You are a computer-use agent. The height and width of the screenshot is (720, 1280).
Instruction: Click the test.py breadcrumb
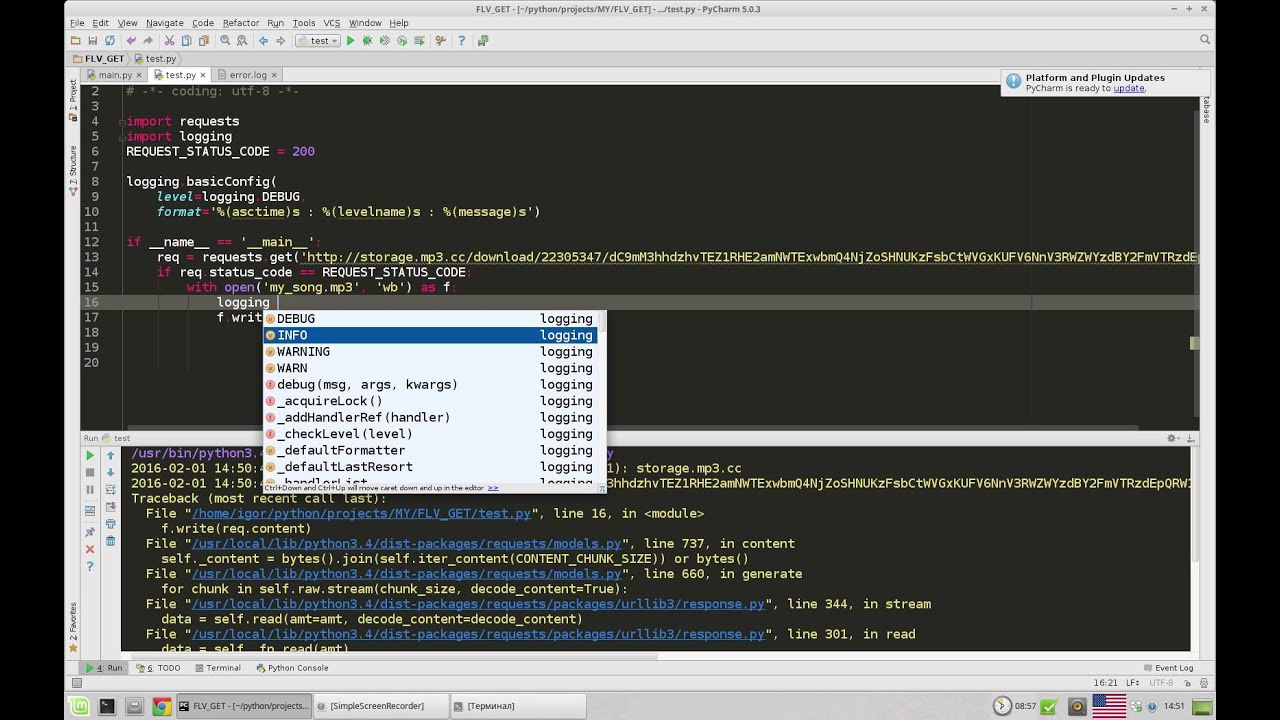tap(154, 59)
